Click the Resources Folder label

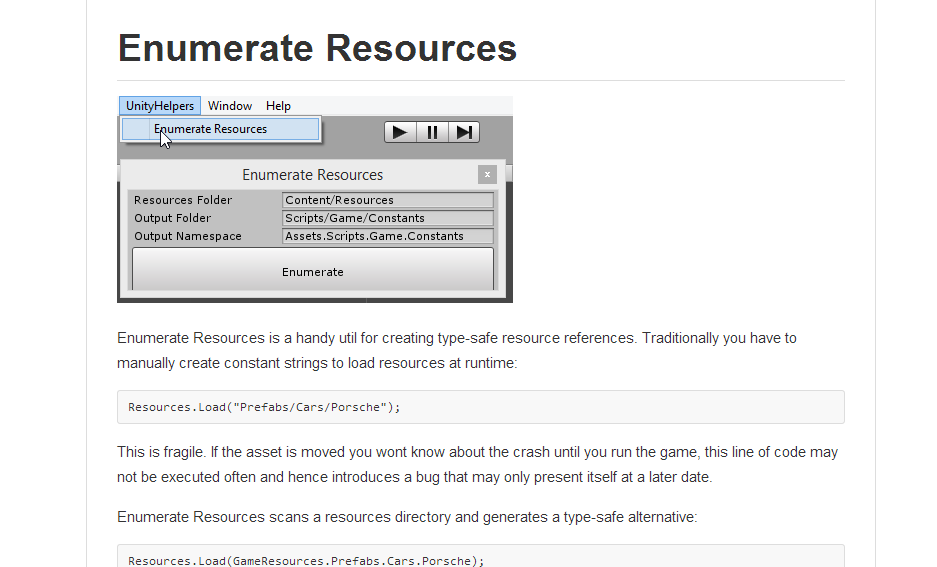pyautogui.click(x=183, y=200)
